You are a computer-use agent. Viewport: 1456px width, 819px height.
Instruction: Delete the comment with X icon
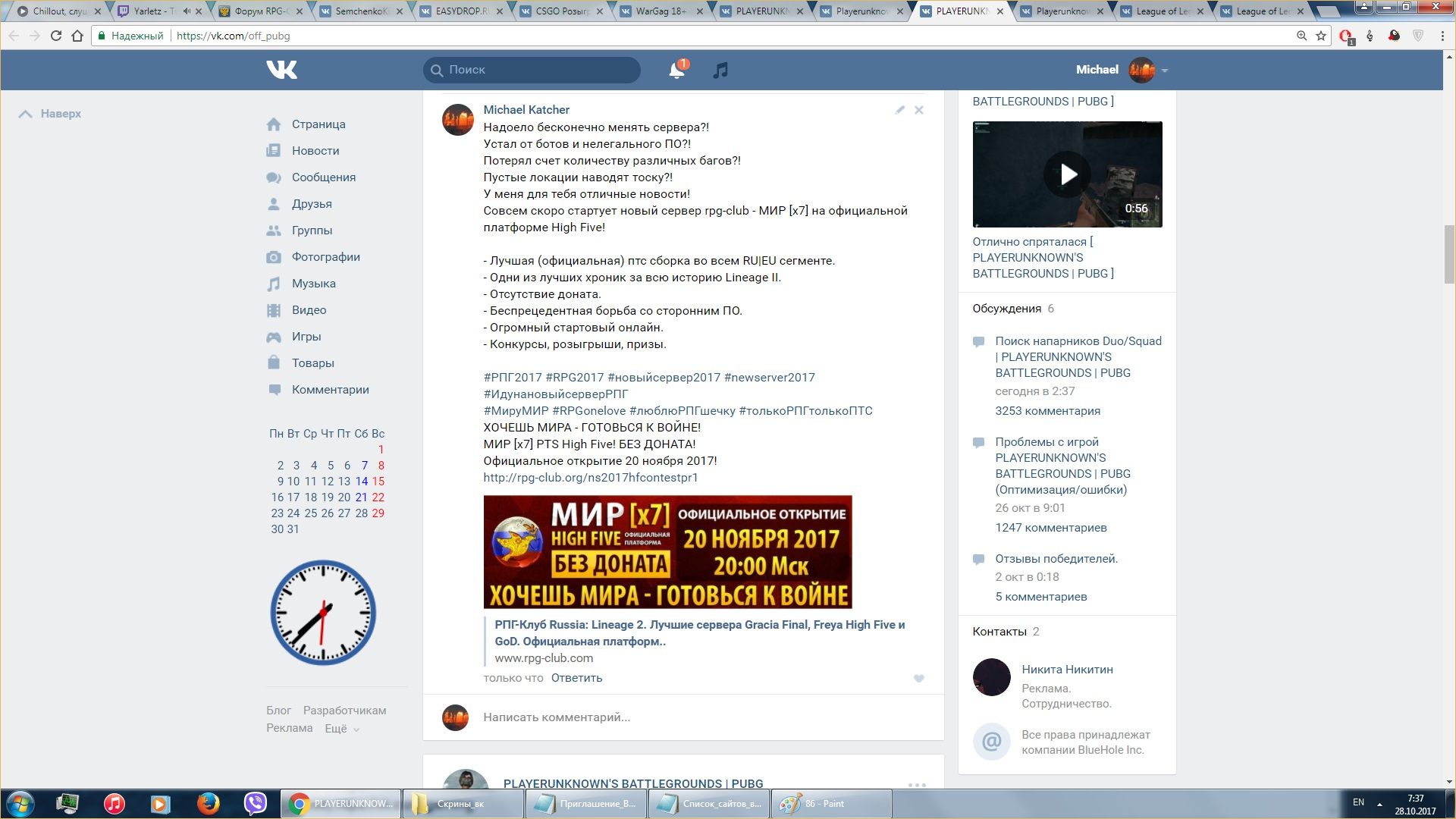pos(918,110)
